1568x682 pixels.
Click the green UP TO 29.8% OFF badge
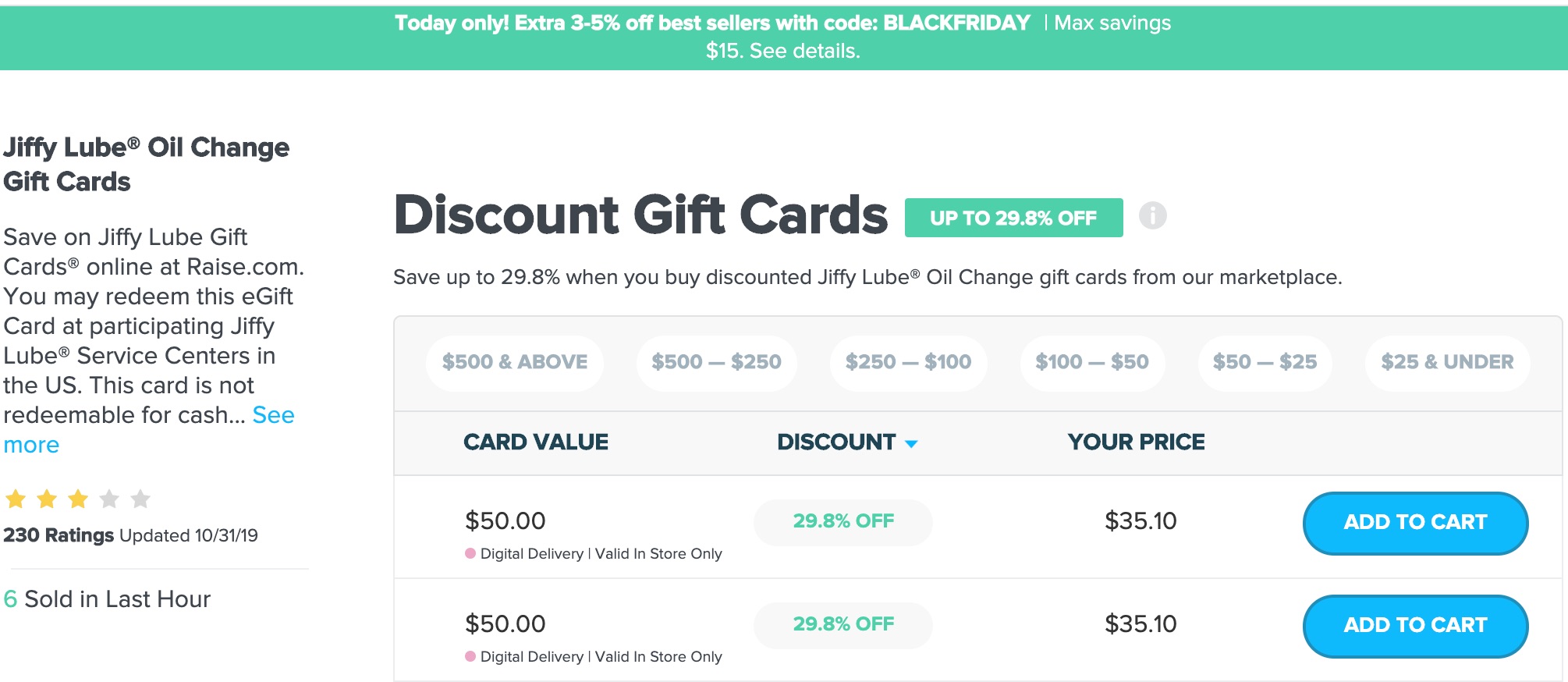[1013, 218]
